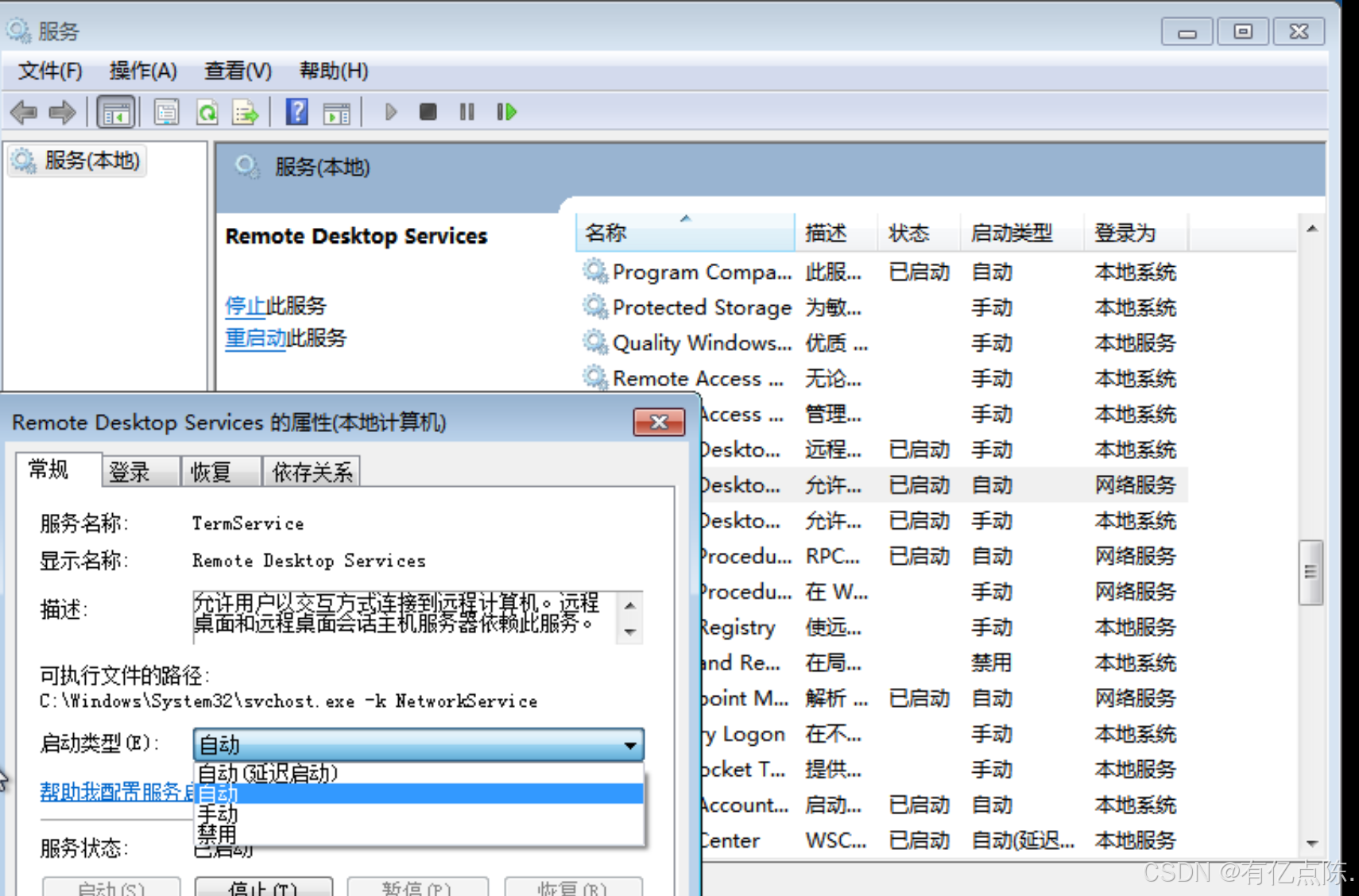The width and height of the screenshot is (1359, 896).
Task: Export the list using the toolbar icon
Action: point(246,112)
